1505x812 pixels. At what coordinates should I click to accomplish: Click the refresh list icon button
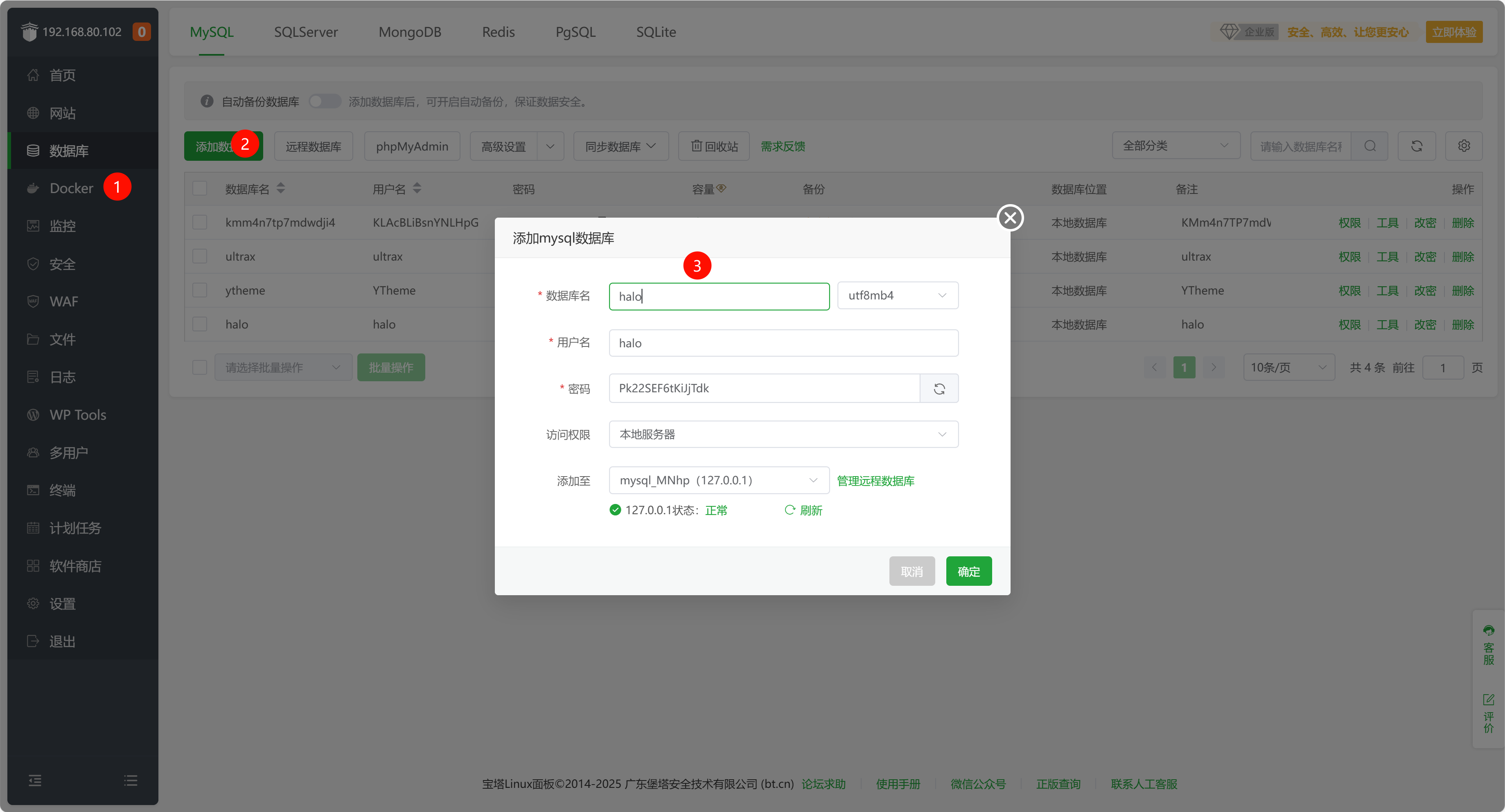coord(1416,146)
